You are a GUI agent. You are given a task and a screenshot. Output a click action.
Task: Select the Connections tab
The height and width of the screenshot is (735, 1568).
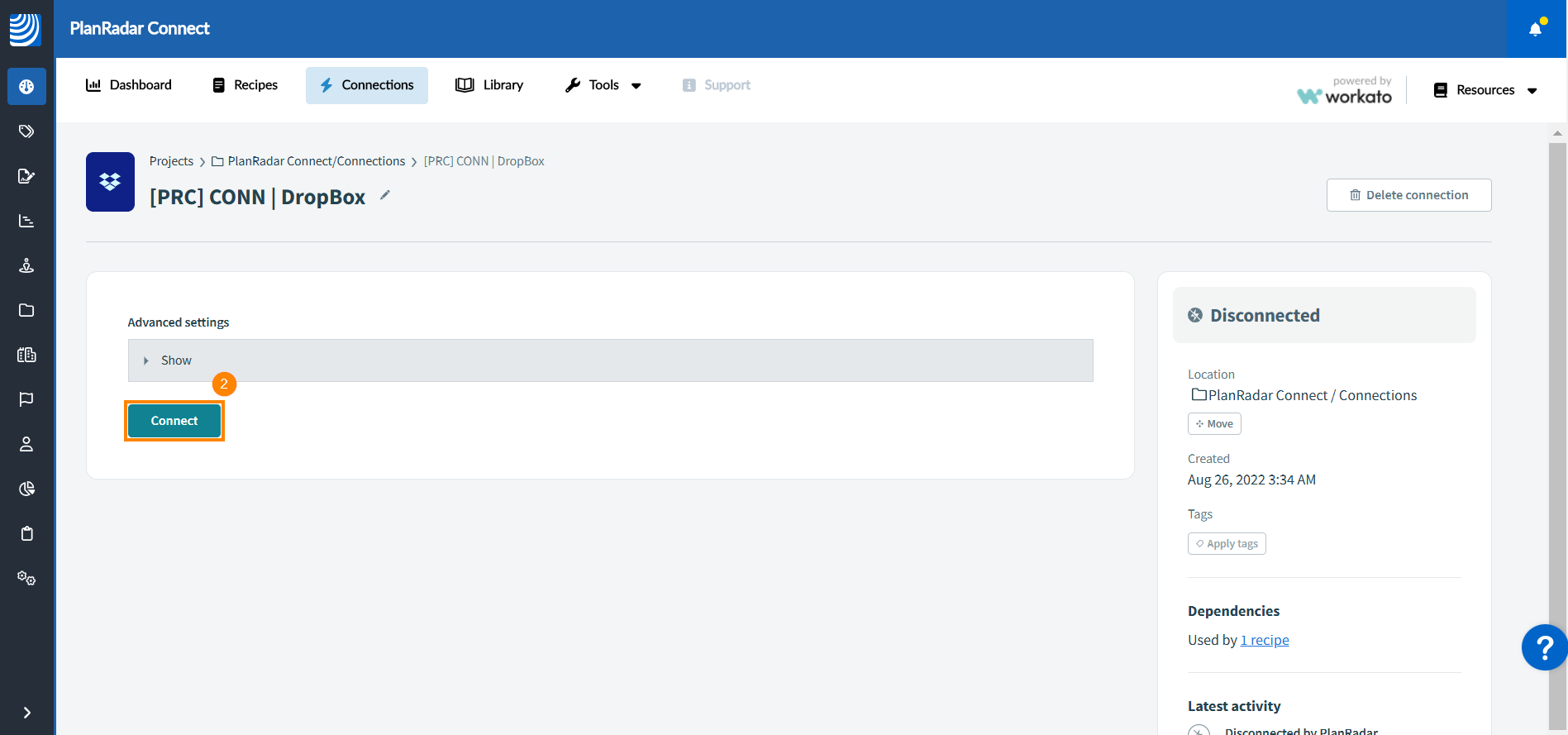tap(367, 85)
